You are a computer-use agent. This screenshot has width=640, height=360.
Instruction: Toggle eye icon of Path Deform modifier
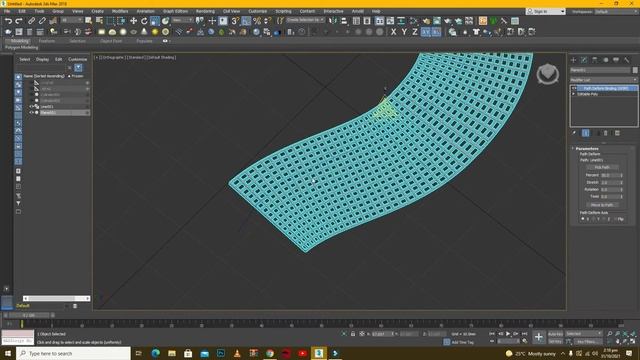(574, 88)
